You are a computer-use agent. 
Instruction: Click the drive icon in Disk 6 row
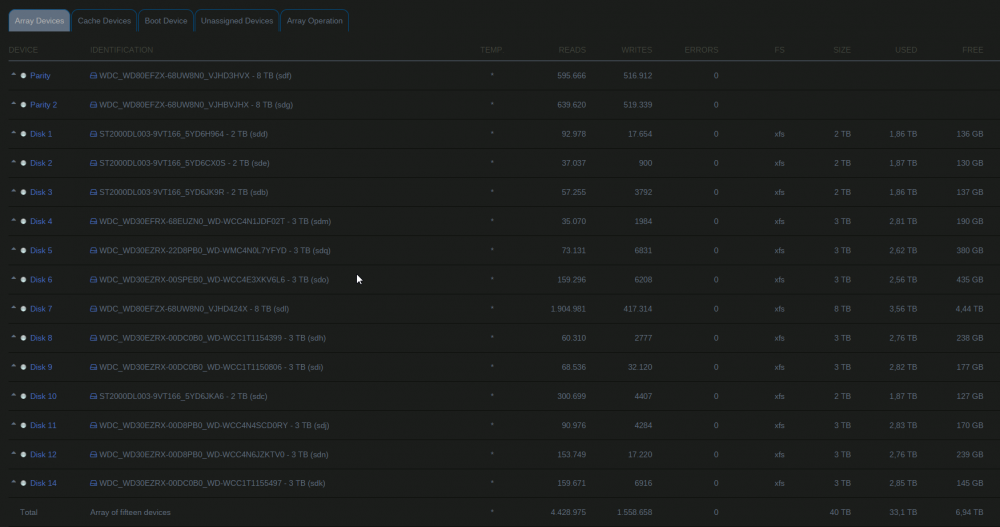93,279
